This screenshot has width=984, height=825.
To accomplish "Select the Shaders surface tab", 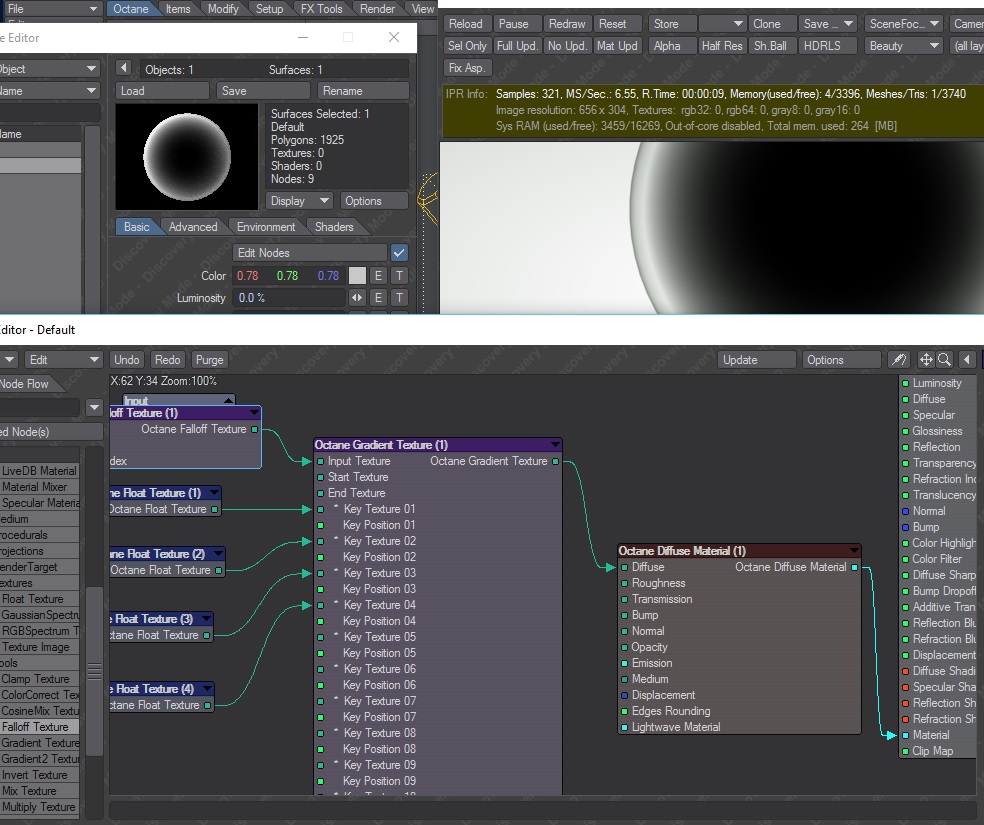I will click(334, 227).
